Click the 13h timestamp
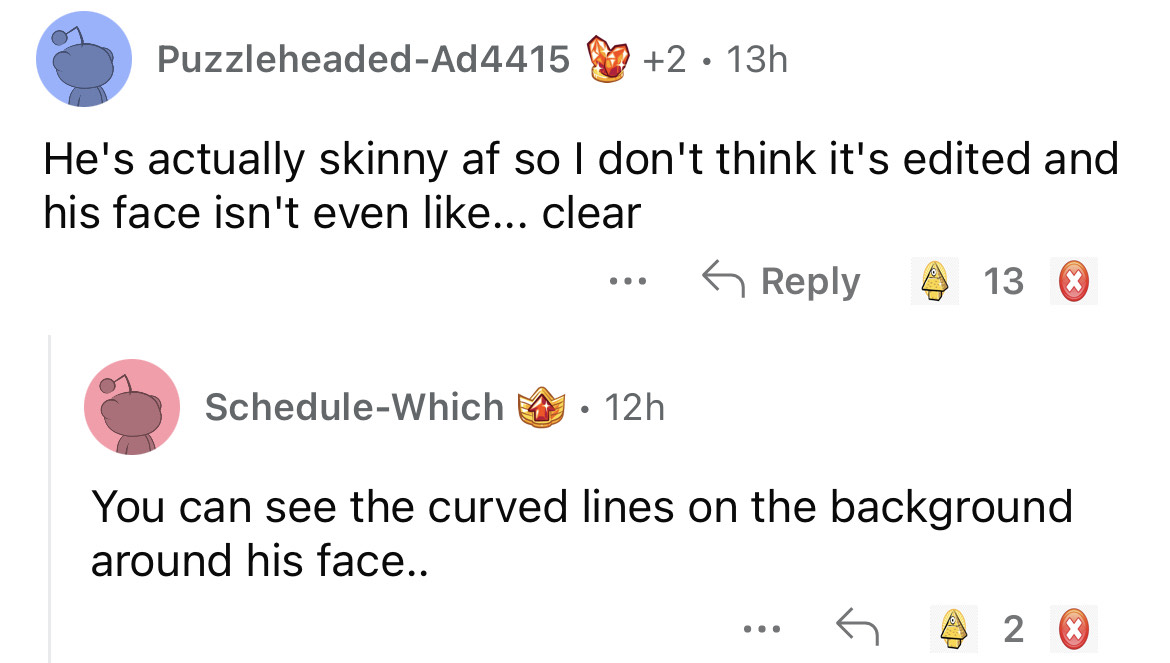This screenshot has height=663, width=1170. [x=758, y=61]
